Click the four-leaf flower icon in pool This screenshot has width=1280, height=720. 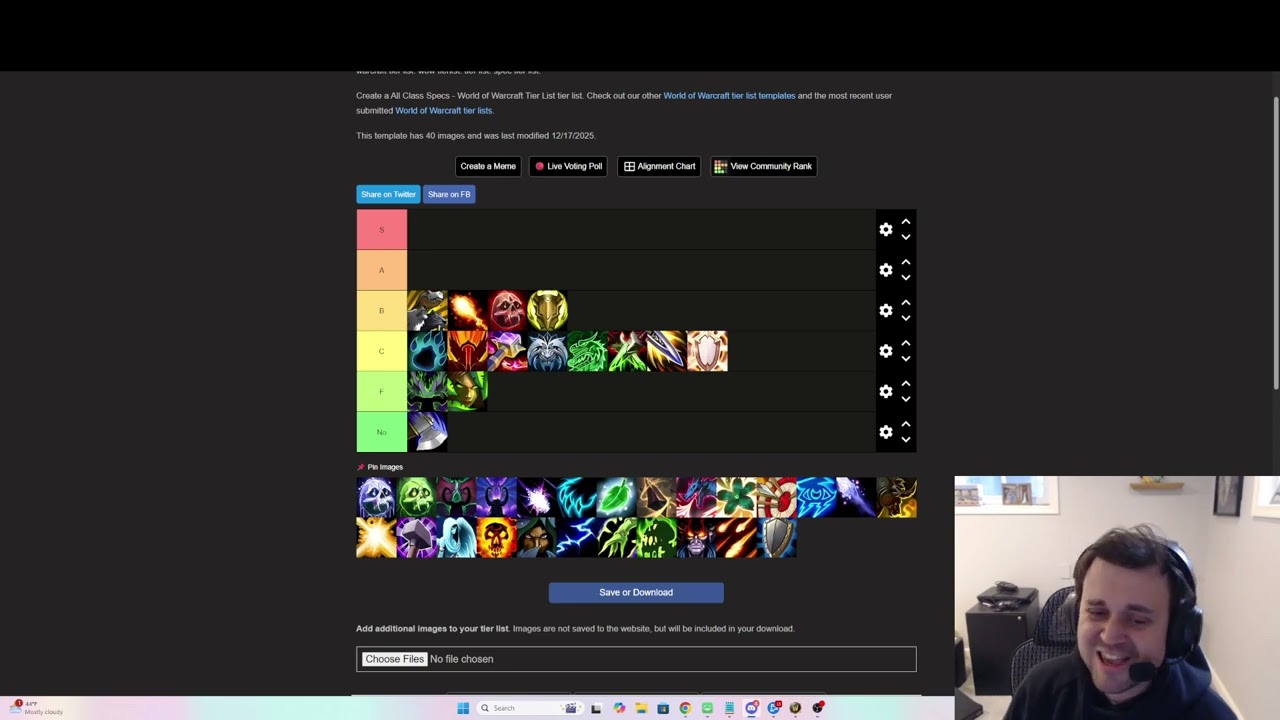tap(736, 497)
